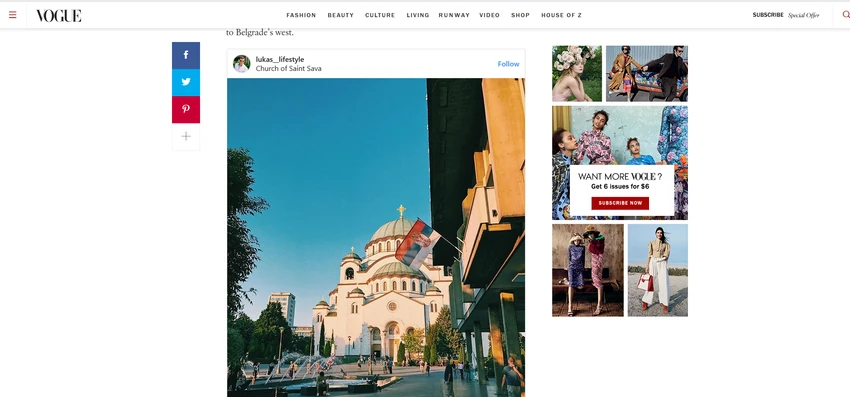Follow lukas__lifestyle on Instagram

pyautogui.click(x=508, y=64)
